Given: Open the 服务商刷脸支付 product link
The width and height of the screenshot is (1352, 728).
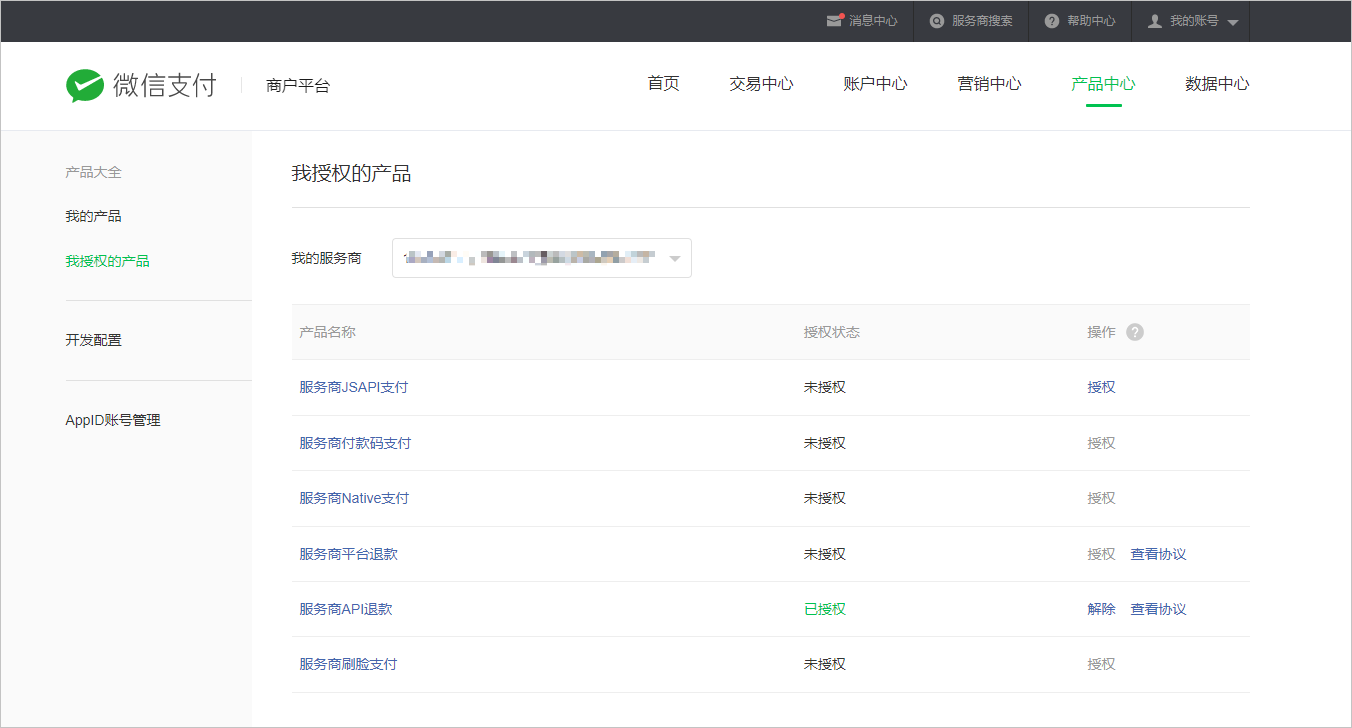Looking at the screenshot, I should 348,664.
